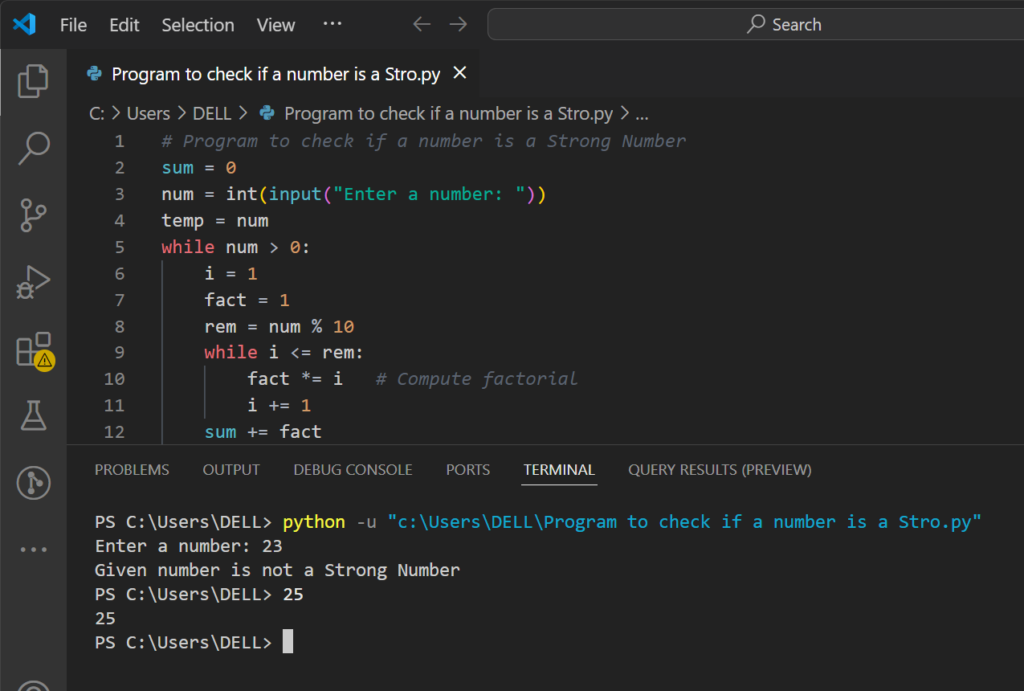Click the 'Enter a number: ' string
Screen dimensions: 1024x691
429,194
